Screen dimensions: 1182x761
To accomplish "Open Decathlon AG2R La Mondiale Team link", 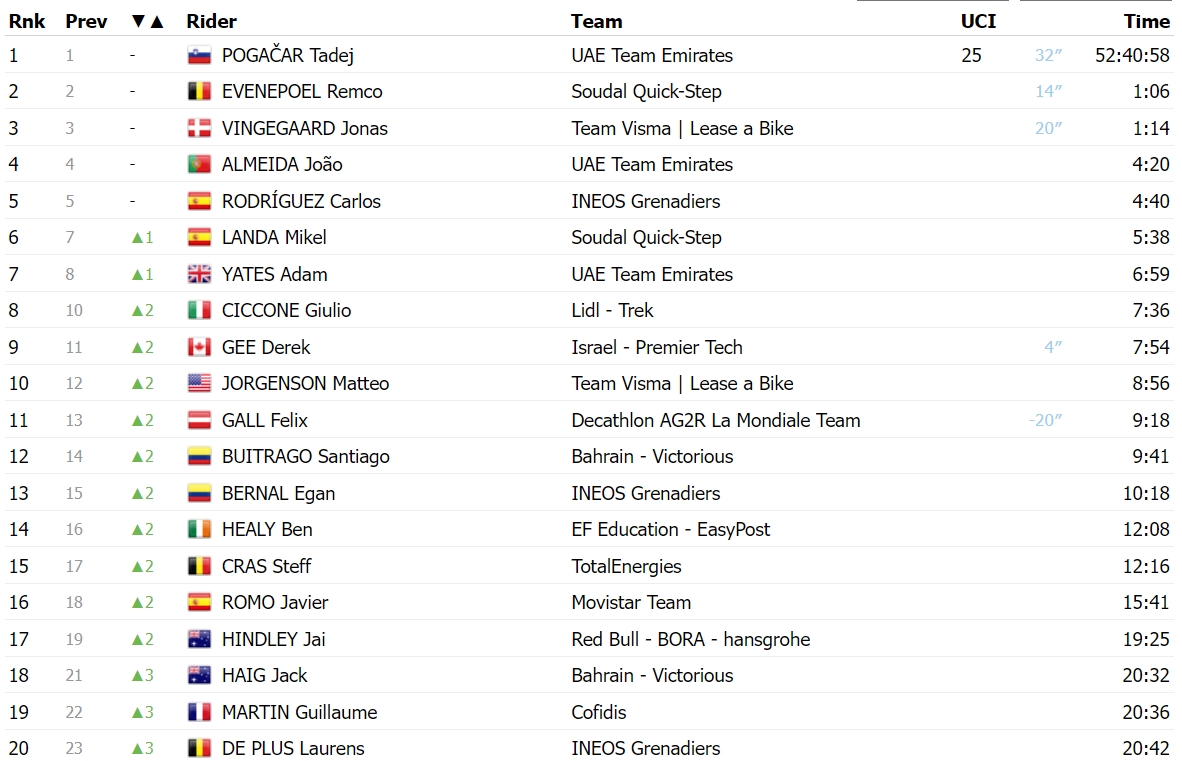I will click(715, 420).
